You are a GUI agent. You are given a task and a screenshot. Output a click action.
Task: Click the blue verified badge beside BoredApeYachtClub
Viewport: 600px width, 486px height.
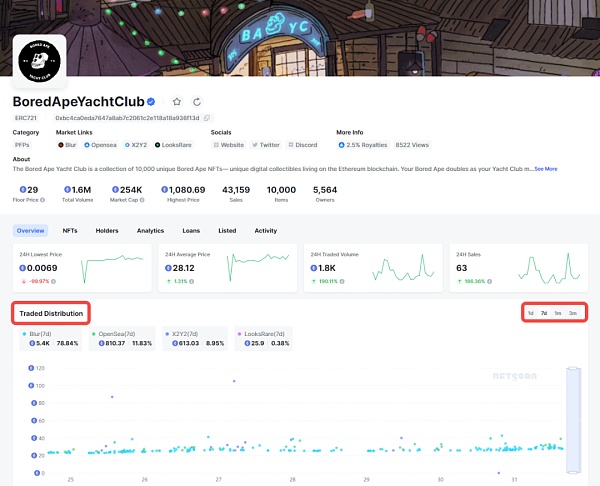(151, 102)
